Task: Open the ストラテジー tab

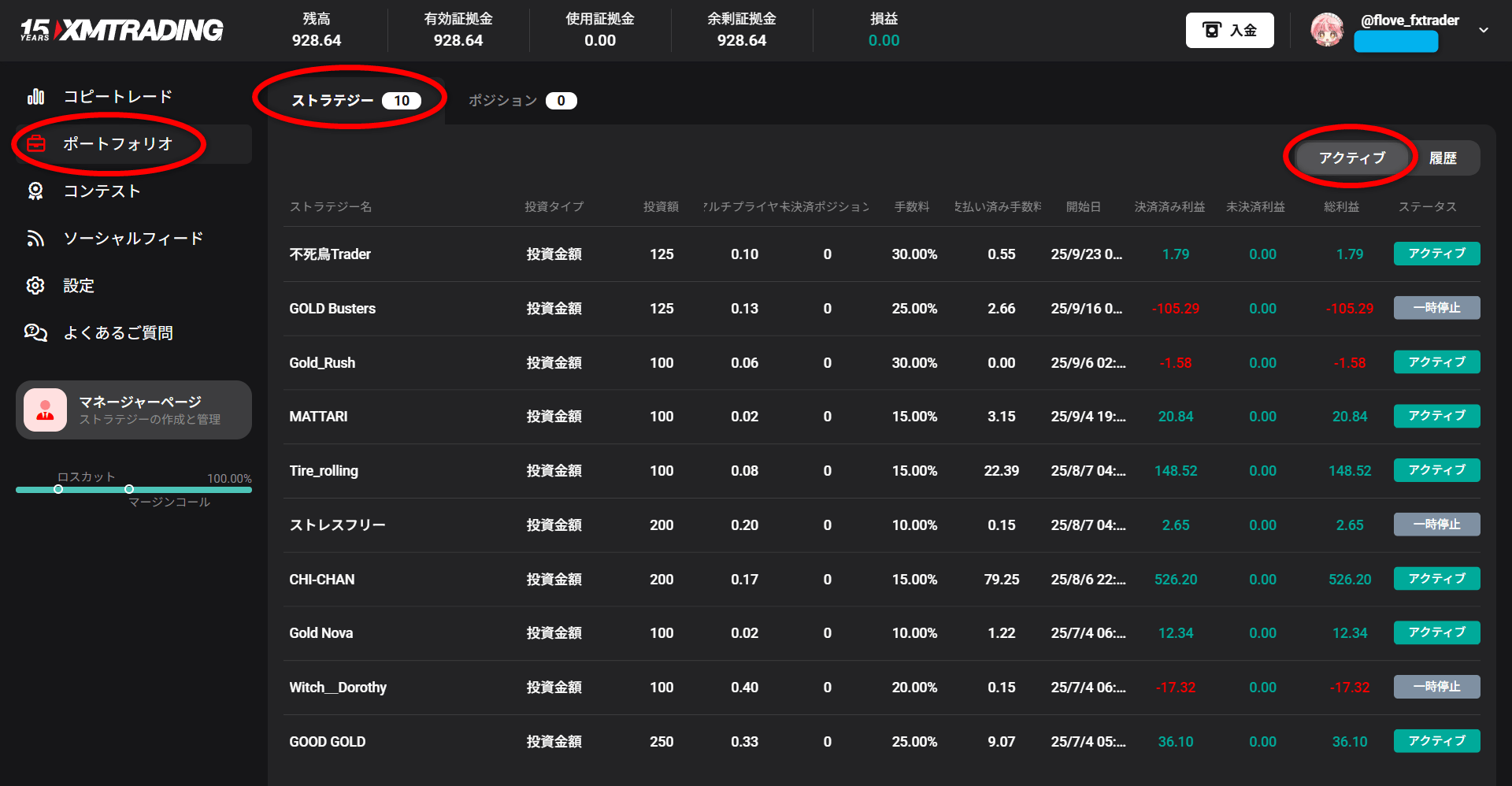Action: (355, 101)
